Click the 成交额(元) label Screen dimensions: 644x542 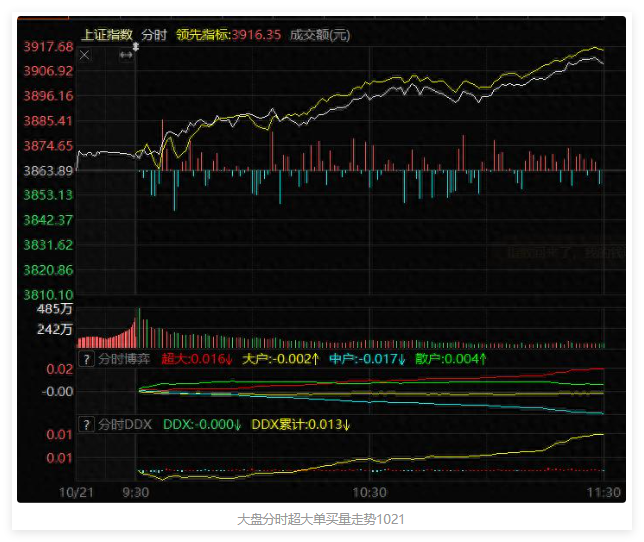click(320, 34)
